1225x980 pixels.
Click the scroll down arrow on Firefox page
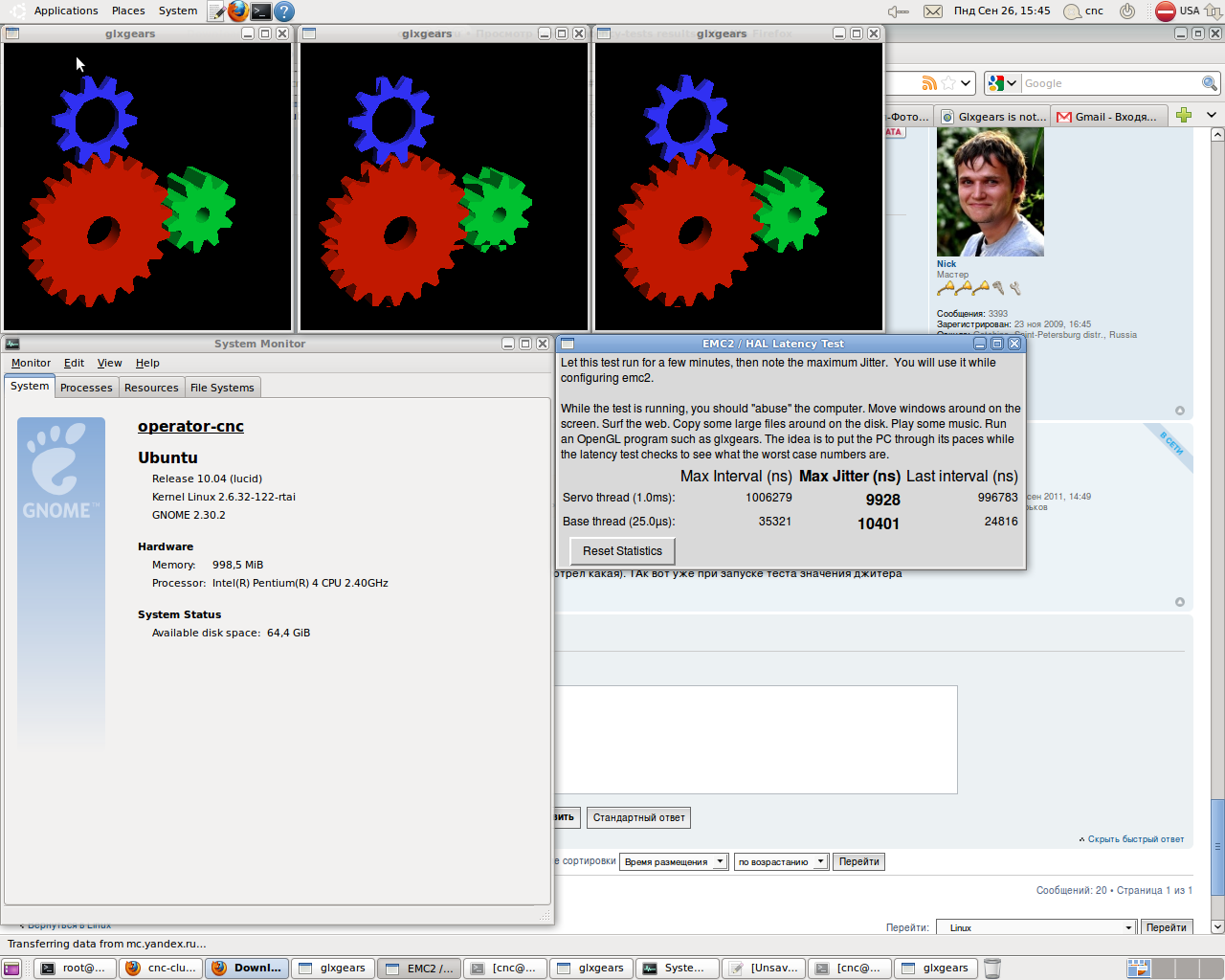[x=1217, y=926]
